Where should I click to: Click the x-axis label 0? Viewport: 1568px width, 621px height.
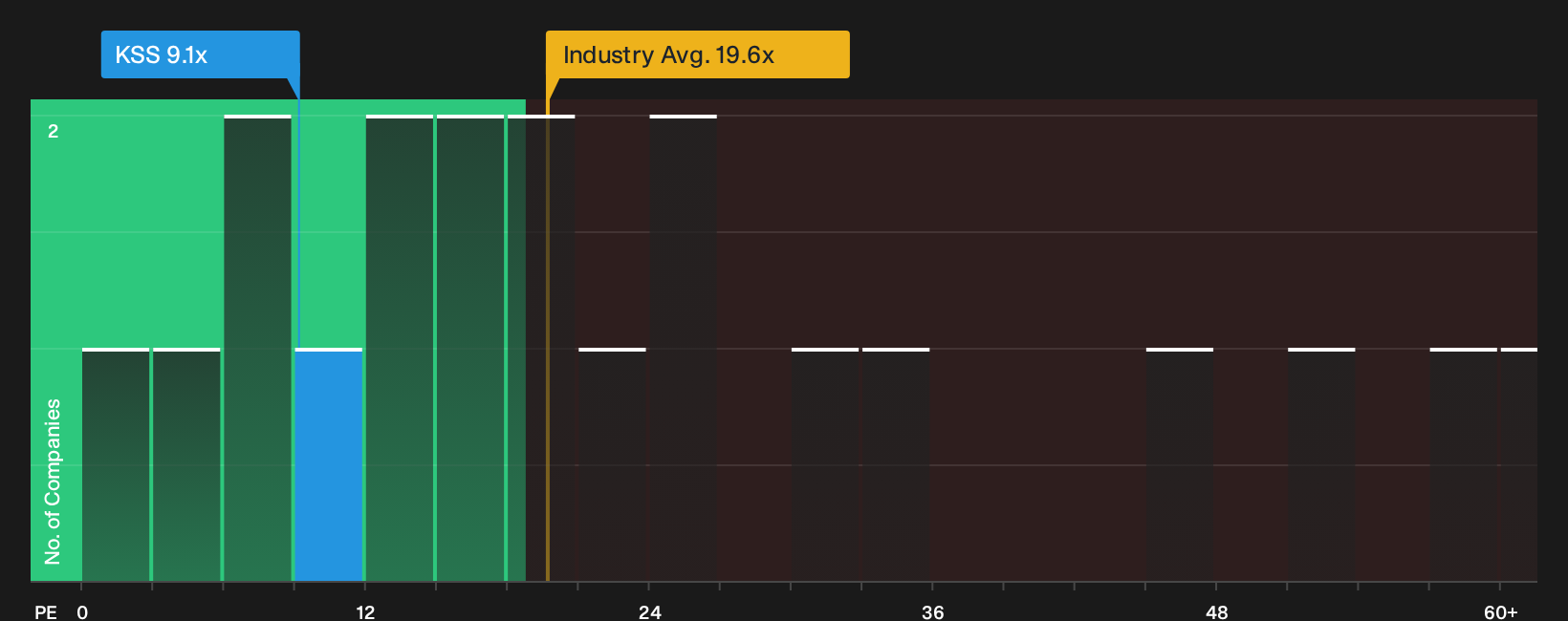pos(82,611)
